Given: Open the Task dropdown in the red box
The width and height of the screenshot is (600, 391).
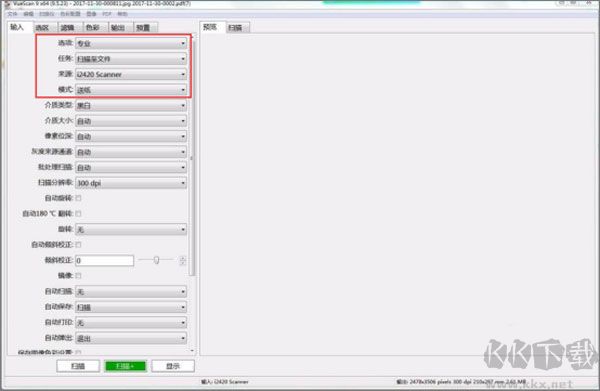Looking at the screenshot, I should (x=131, y=59).
